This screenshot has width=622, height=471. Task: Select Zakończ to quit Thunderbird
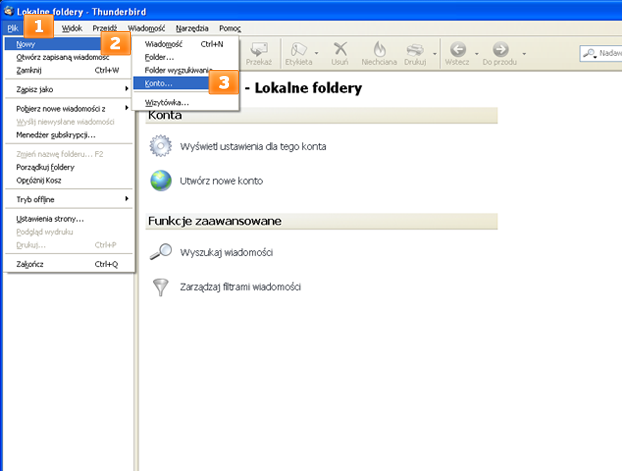point(69,264)
